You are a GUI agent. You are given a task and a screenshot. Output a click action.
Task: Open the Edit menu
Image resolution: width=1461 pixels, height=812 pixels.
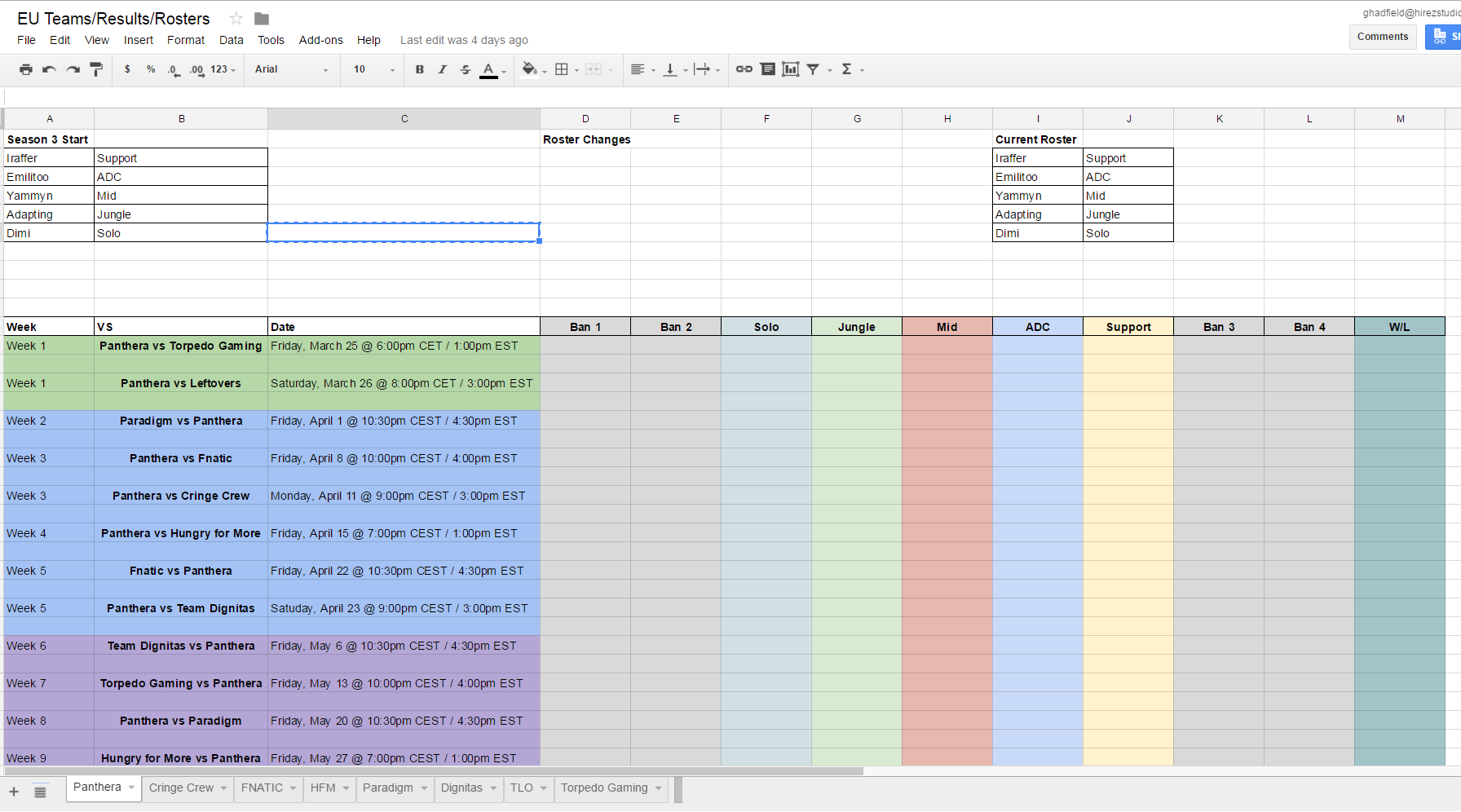click(60, 40)
